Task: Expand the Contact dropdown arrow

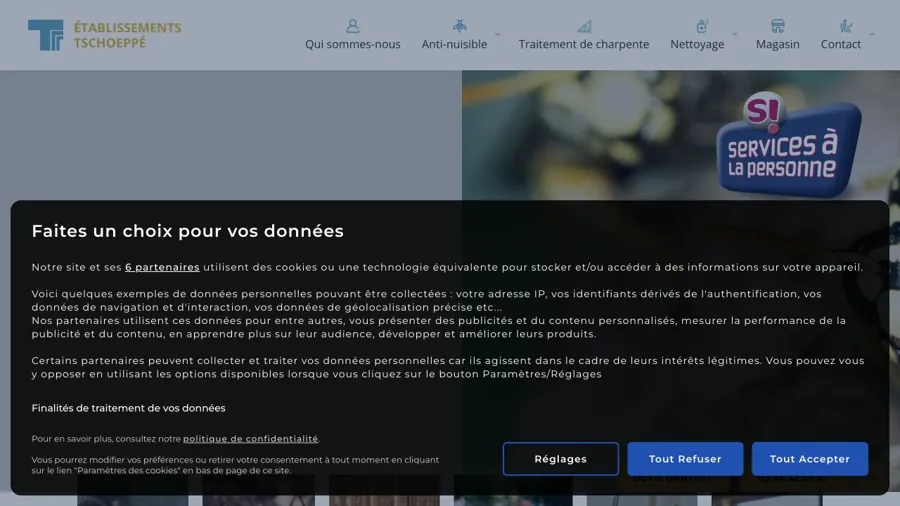Action: pos(871,34)
